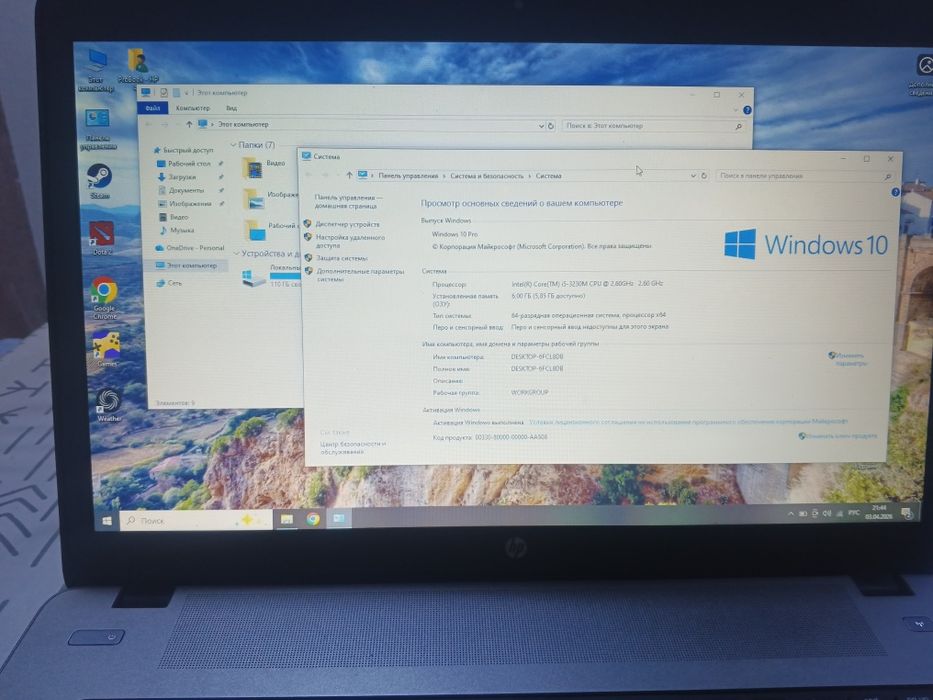The width and height of the screenshot is (933, 700).
Task: Select the Рабочий стол folder in content
Action: [x=272, y=230]
